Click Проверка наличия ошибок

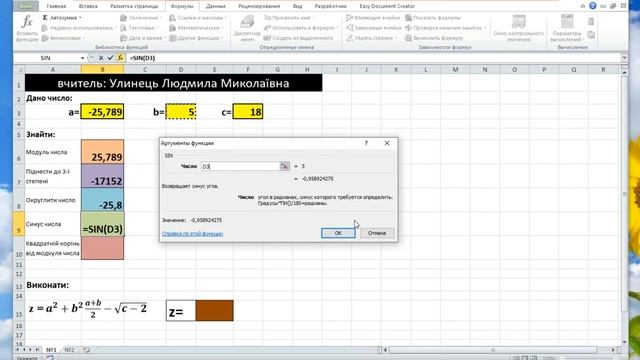446,28
